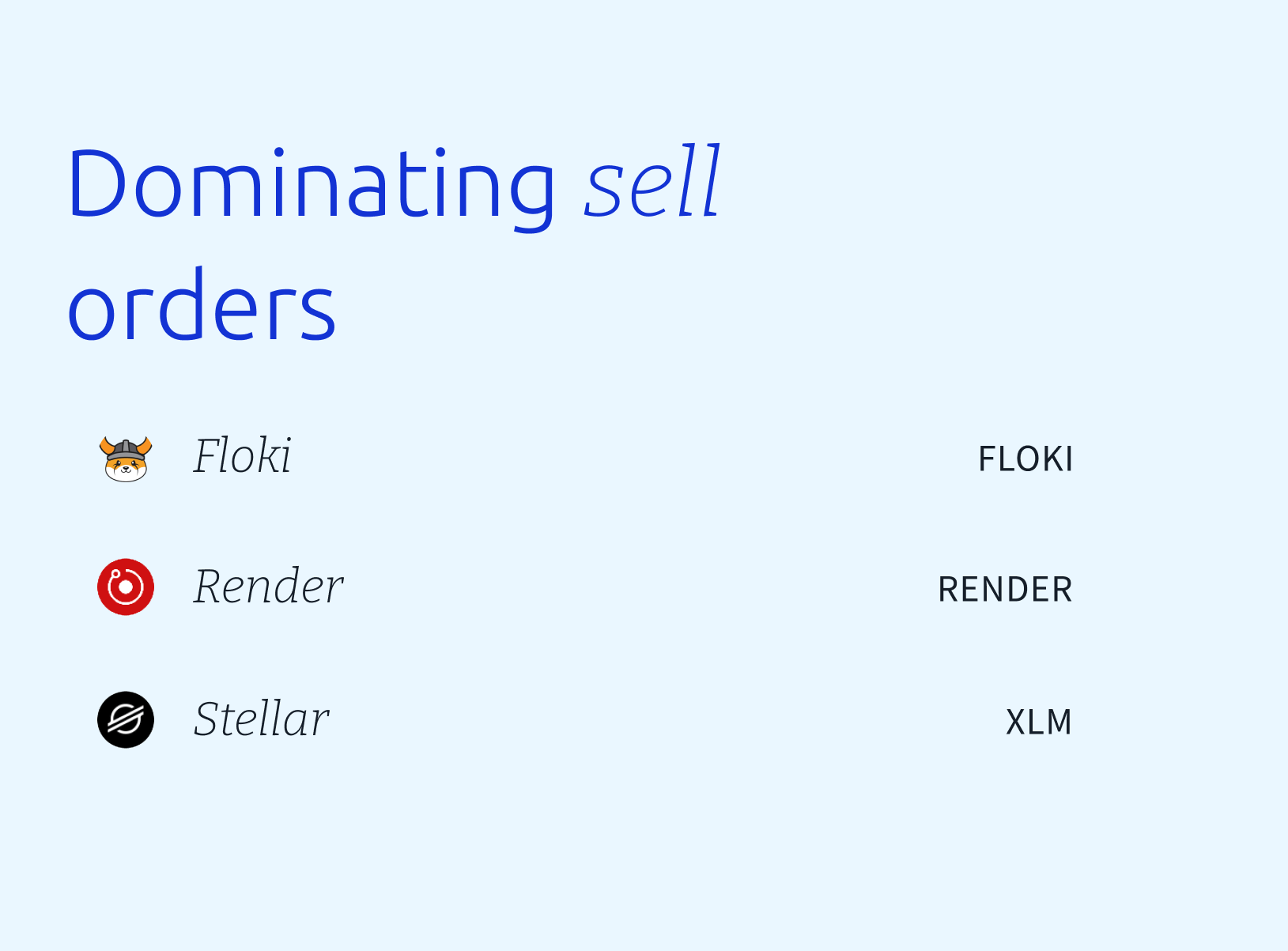The width and height of the screenshot is (1288, 951).
Task: Click the Floki viking dog icon
Action: 126,458
